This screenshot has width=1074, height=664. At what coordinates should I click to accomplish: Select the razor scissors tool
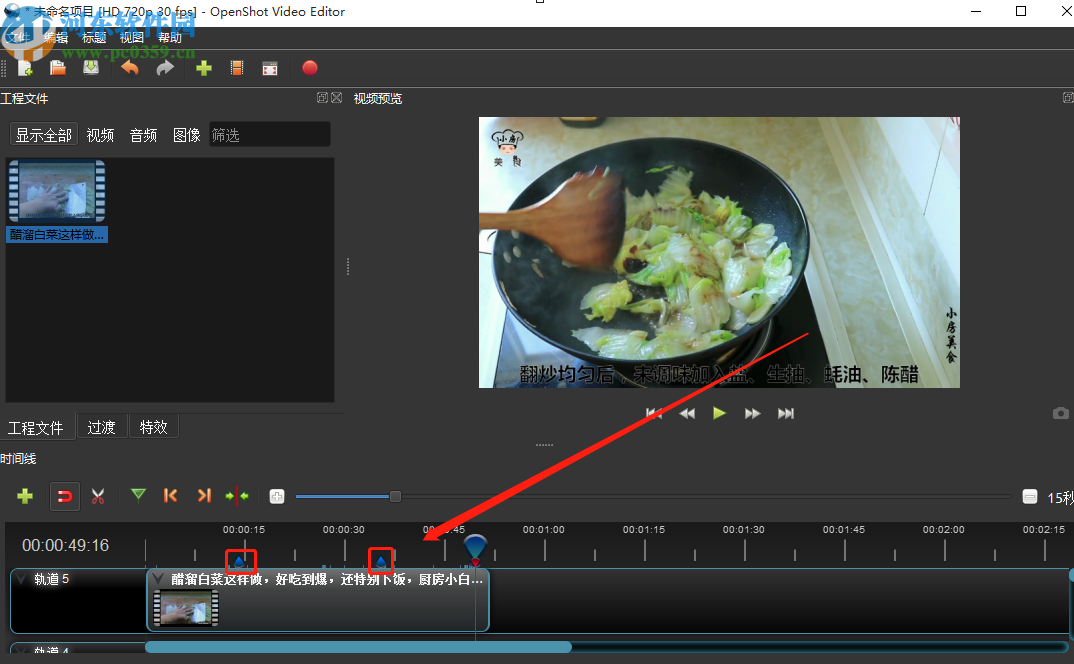pos(98,496)
